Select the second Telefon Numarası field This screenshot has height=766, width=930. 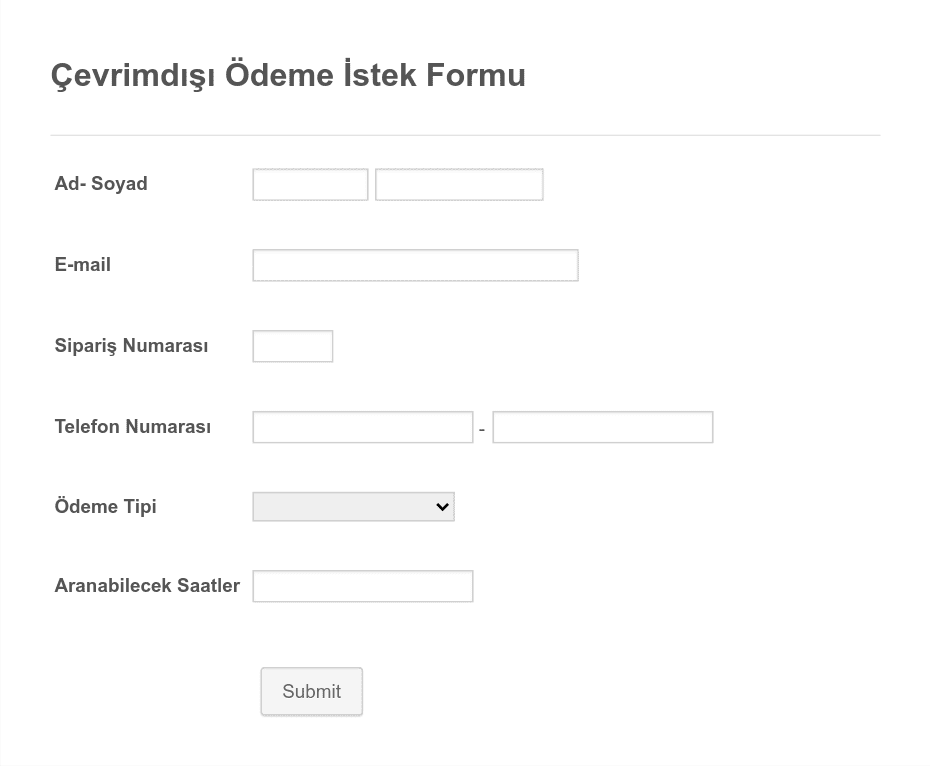[x=603, y=427]
